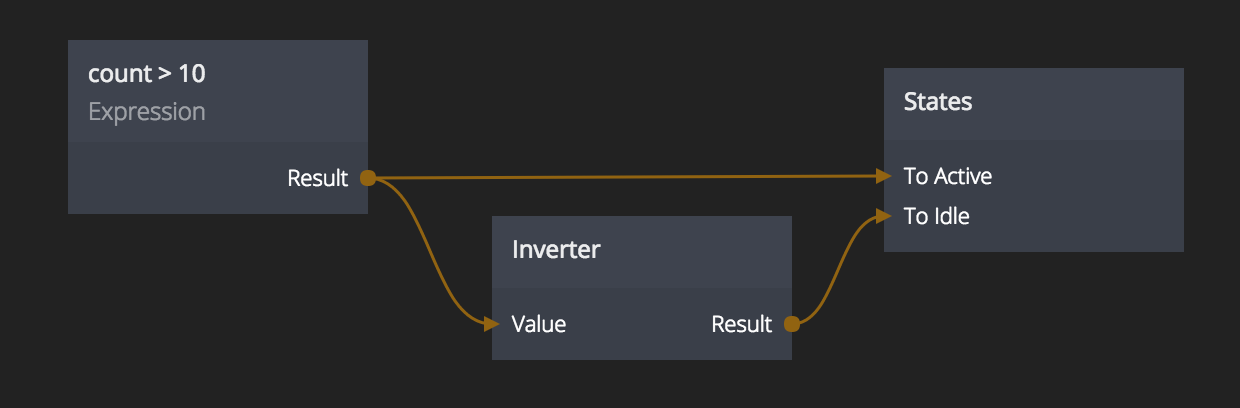Viewport: 1240px width, 408px height.
Task: Click the Result label on the Expression node
Action: [x=318, y=178]
